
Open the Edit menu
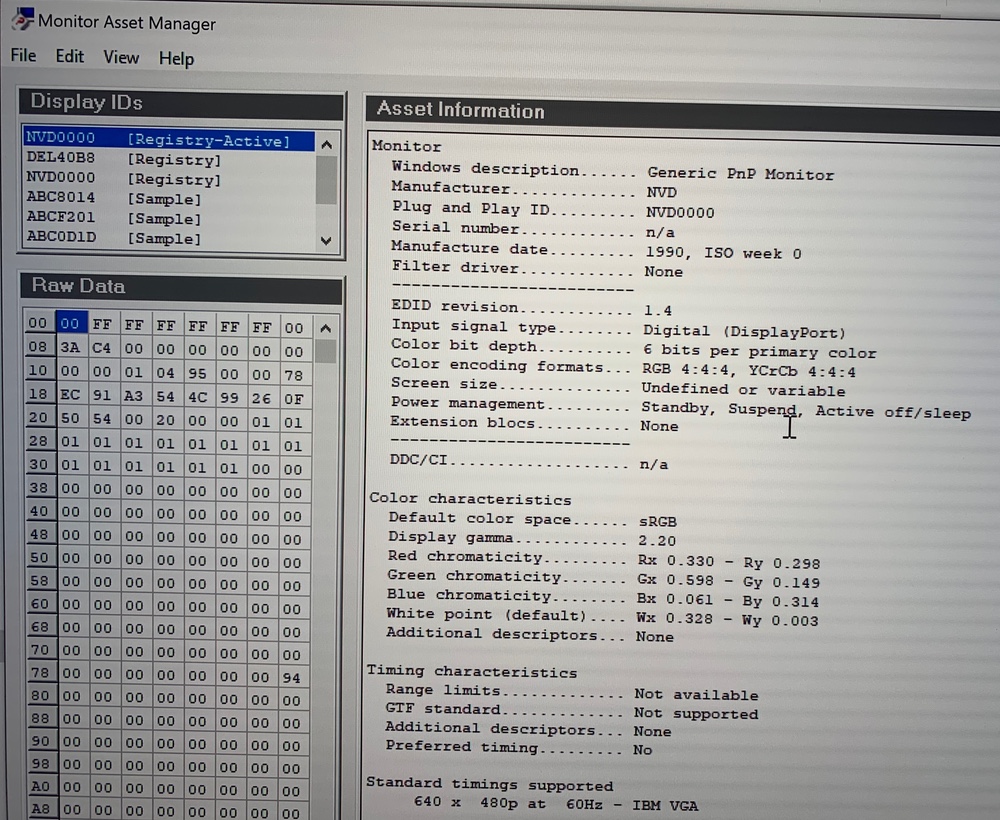(x=70, y=56)
